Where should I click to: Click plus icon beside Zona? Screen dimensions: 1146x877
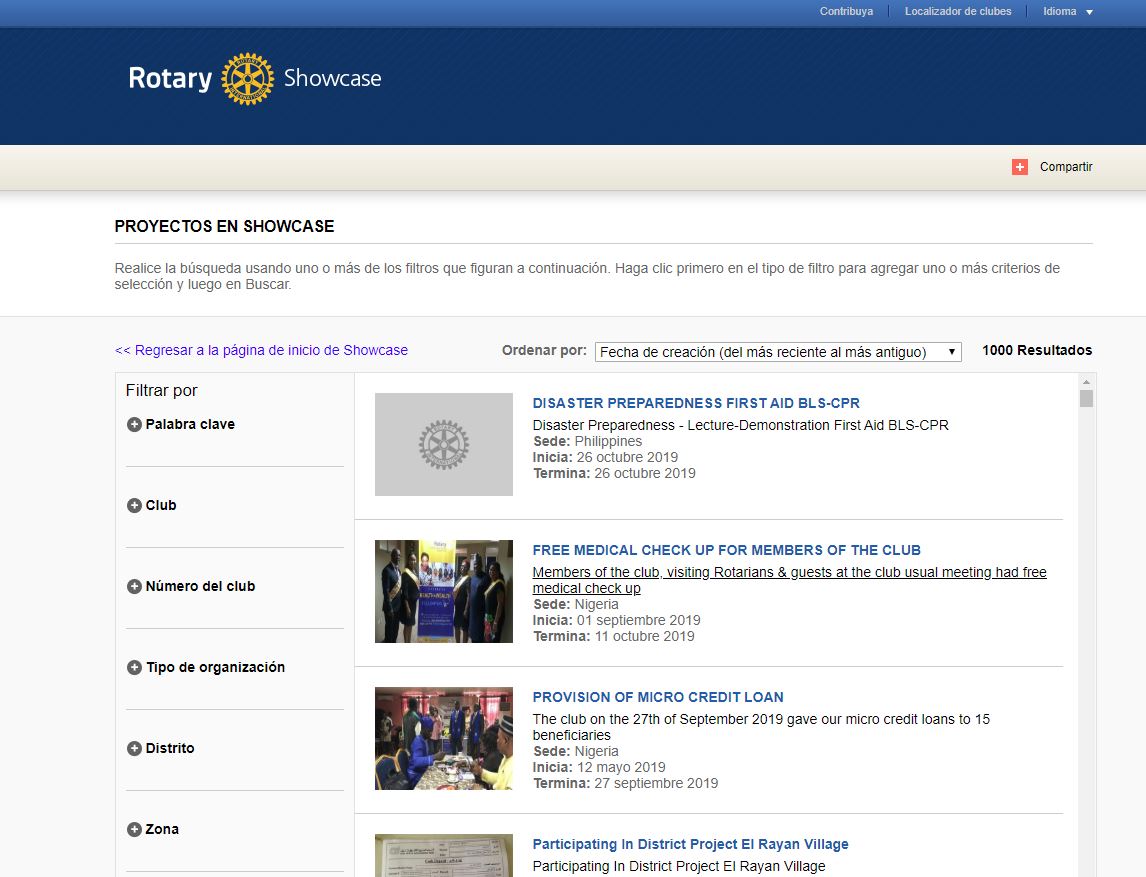click(134, 830)
